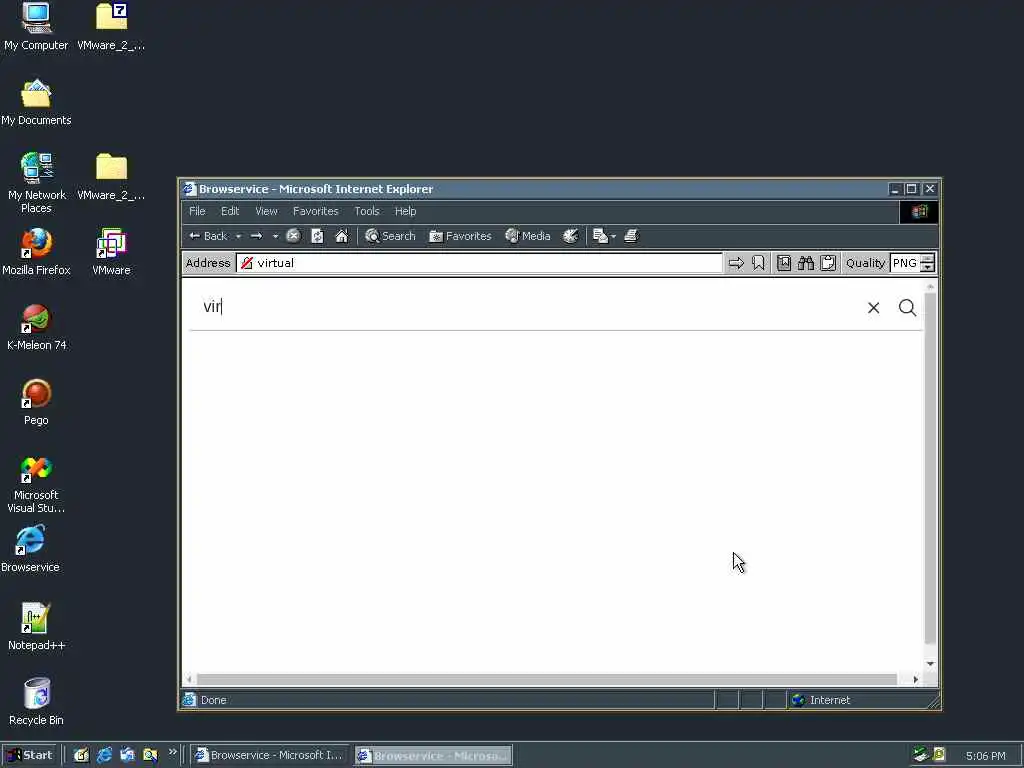Select the K-Meleon 74 desktop shortcut
Image resolution: width=1024 pixels, height=768 pixels.
37,327
